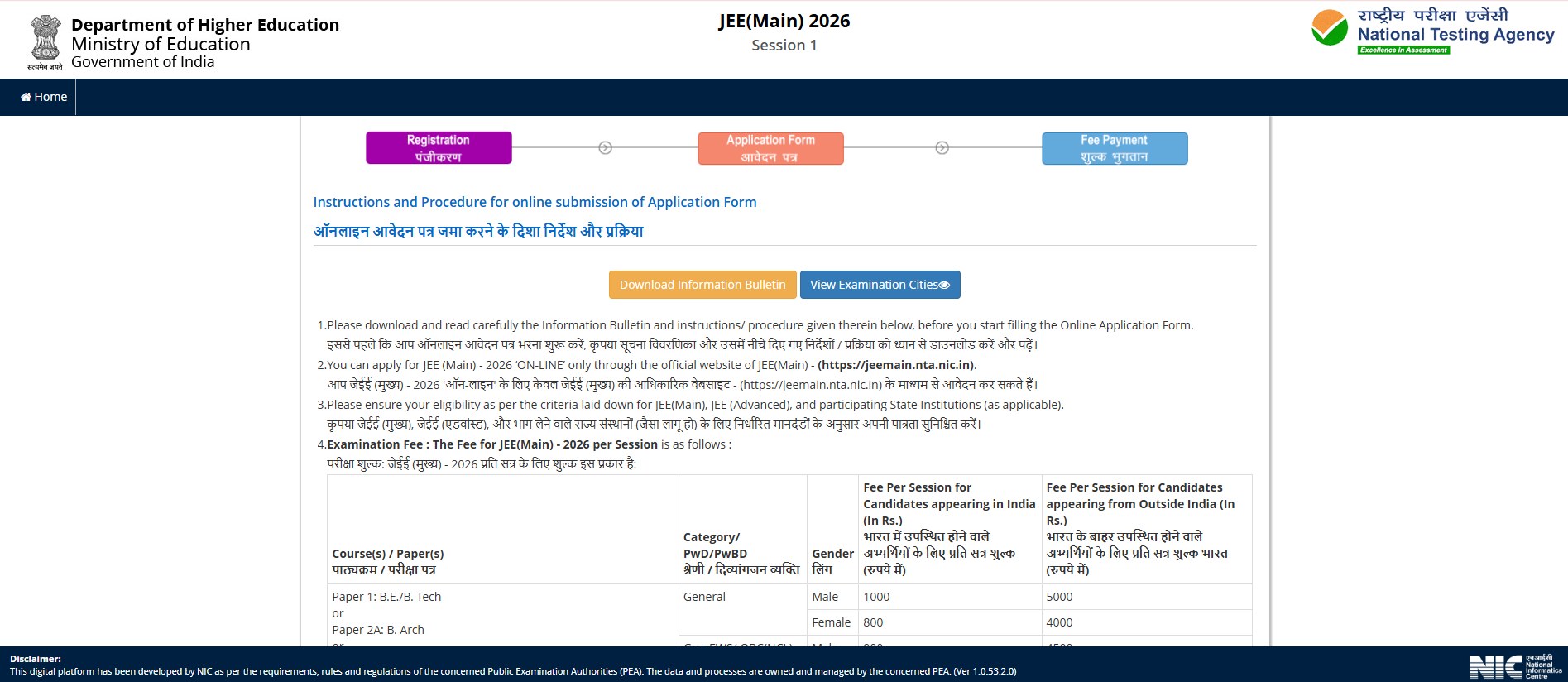1568x682 pixels.
Task: Click the View Examination Cities button
Action: click(x=880, y=285)
